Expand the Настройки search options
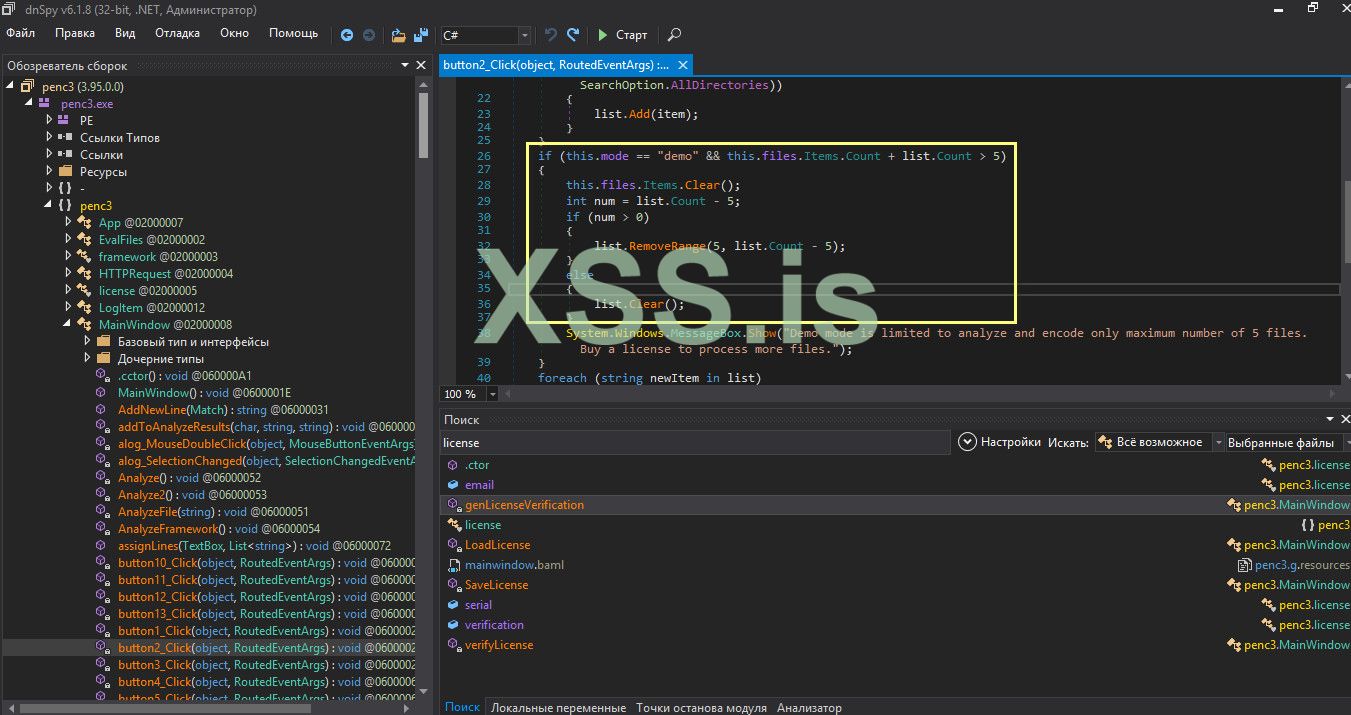1351x715 pixels. tap(967, 442)
